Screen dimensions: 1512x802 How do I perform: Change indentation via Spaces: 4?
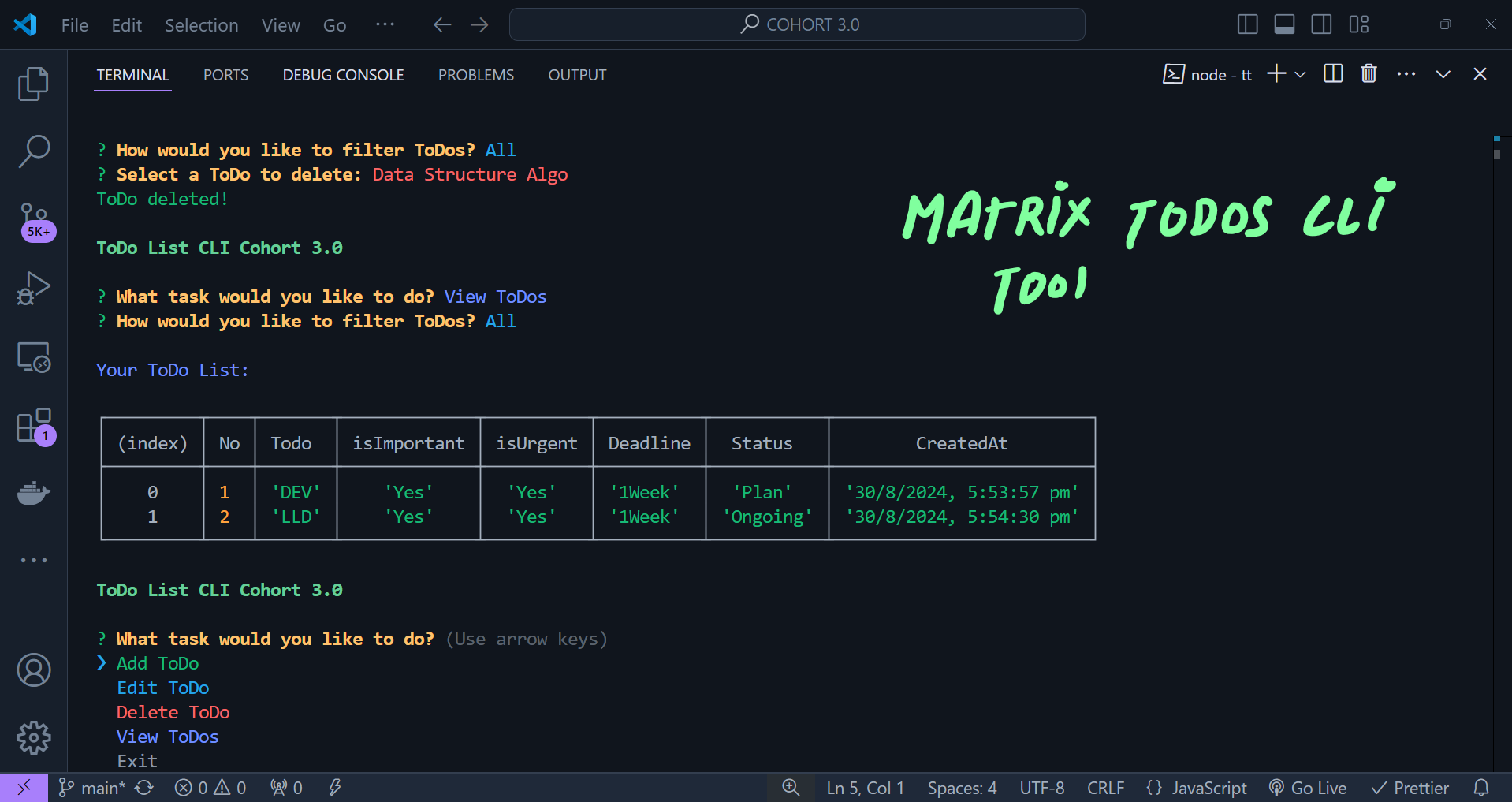click(962, 788)
